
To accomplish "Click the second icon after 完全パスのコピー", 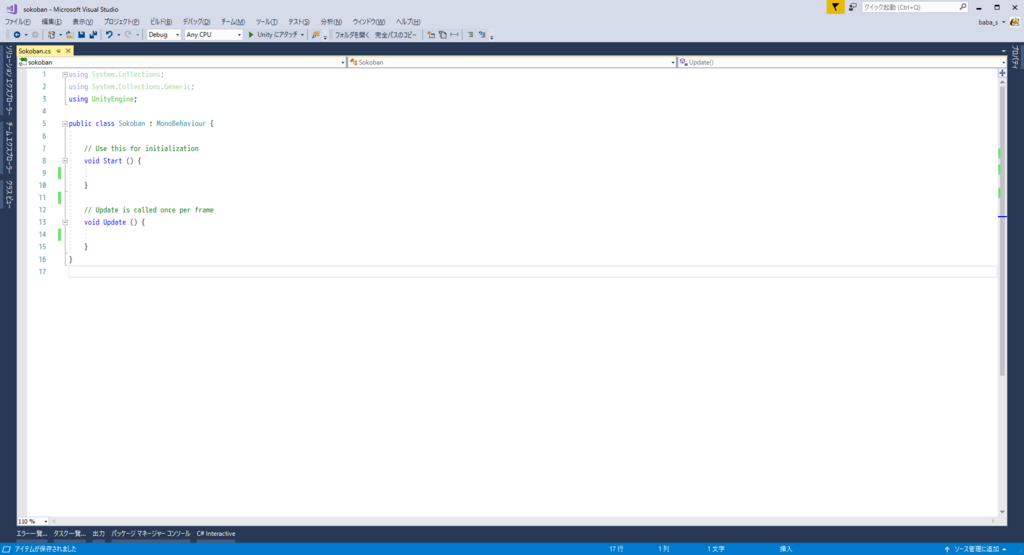I will [443, 35].
